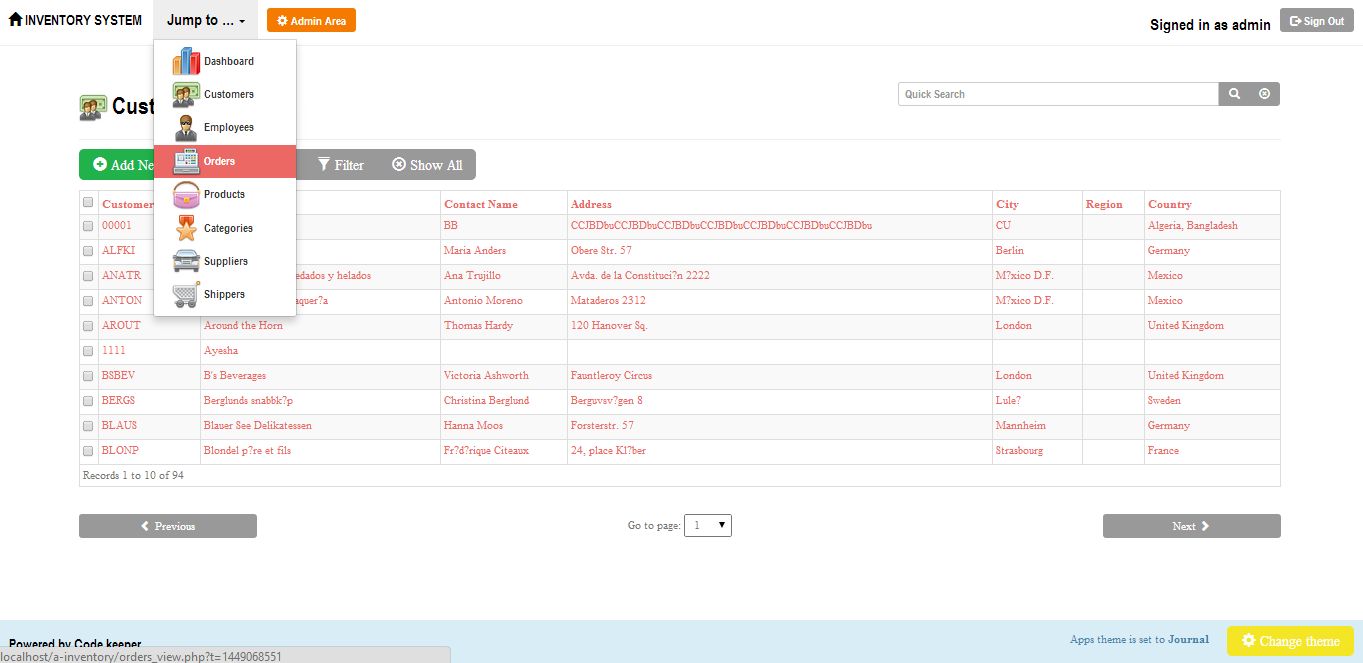Image resolution: width=1363 pixels, height=663 pixels.
Task: Tick the AROUT row checkbox
Action: 88,326
